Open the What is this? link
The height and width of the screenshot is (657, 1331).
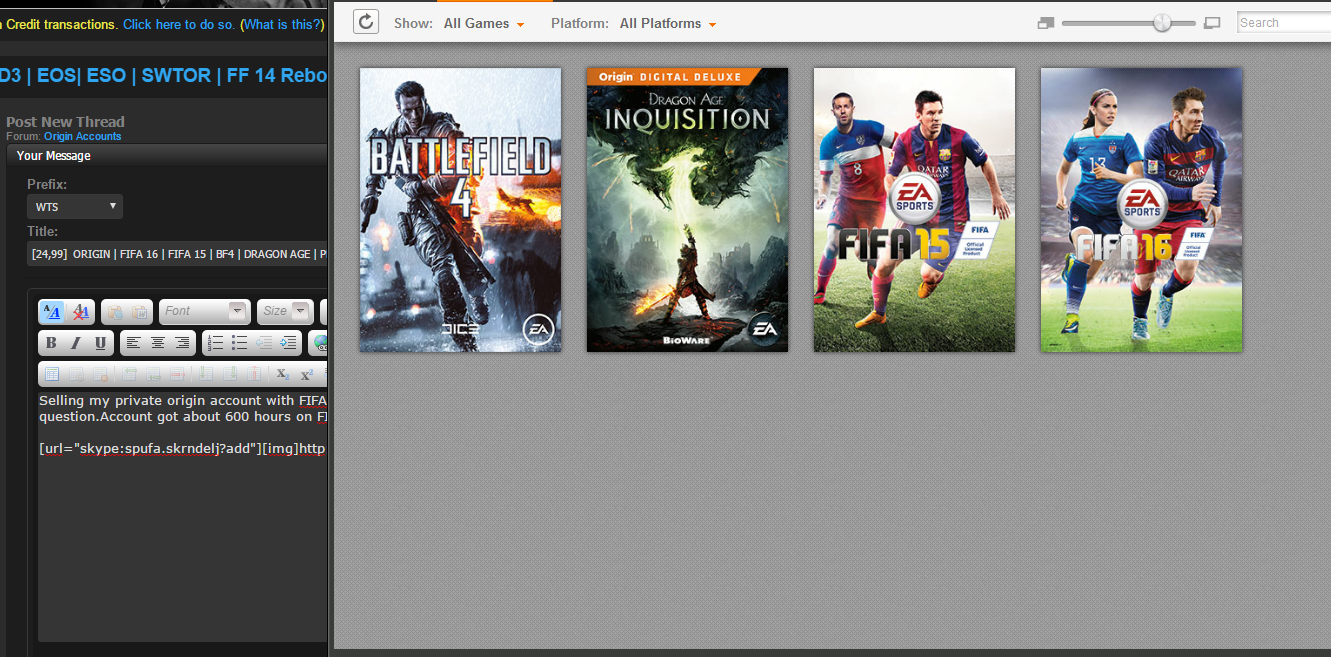283,24
